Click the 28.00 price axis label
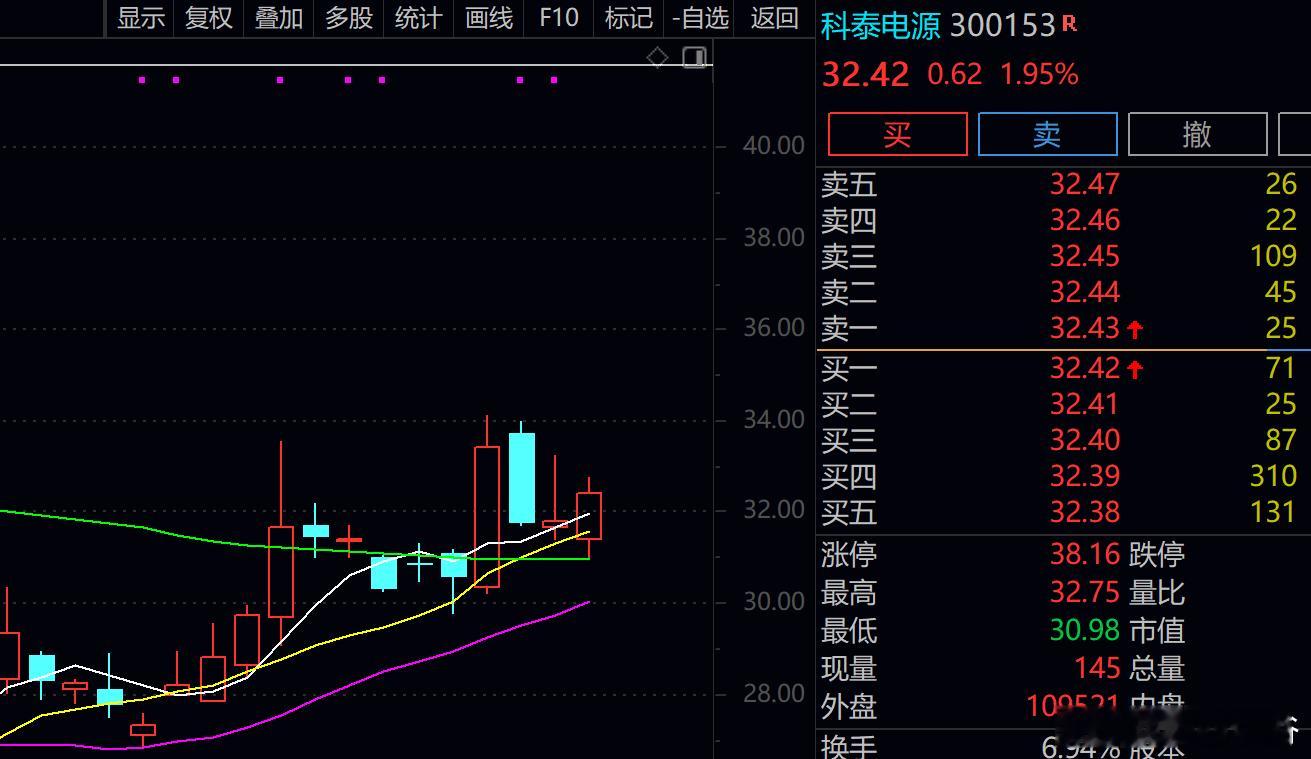 [x=774, y=694]
